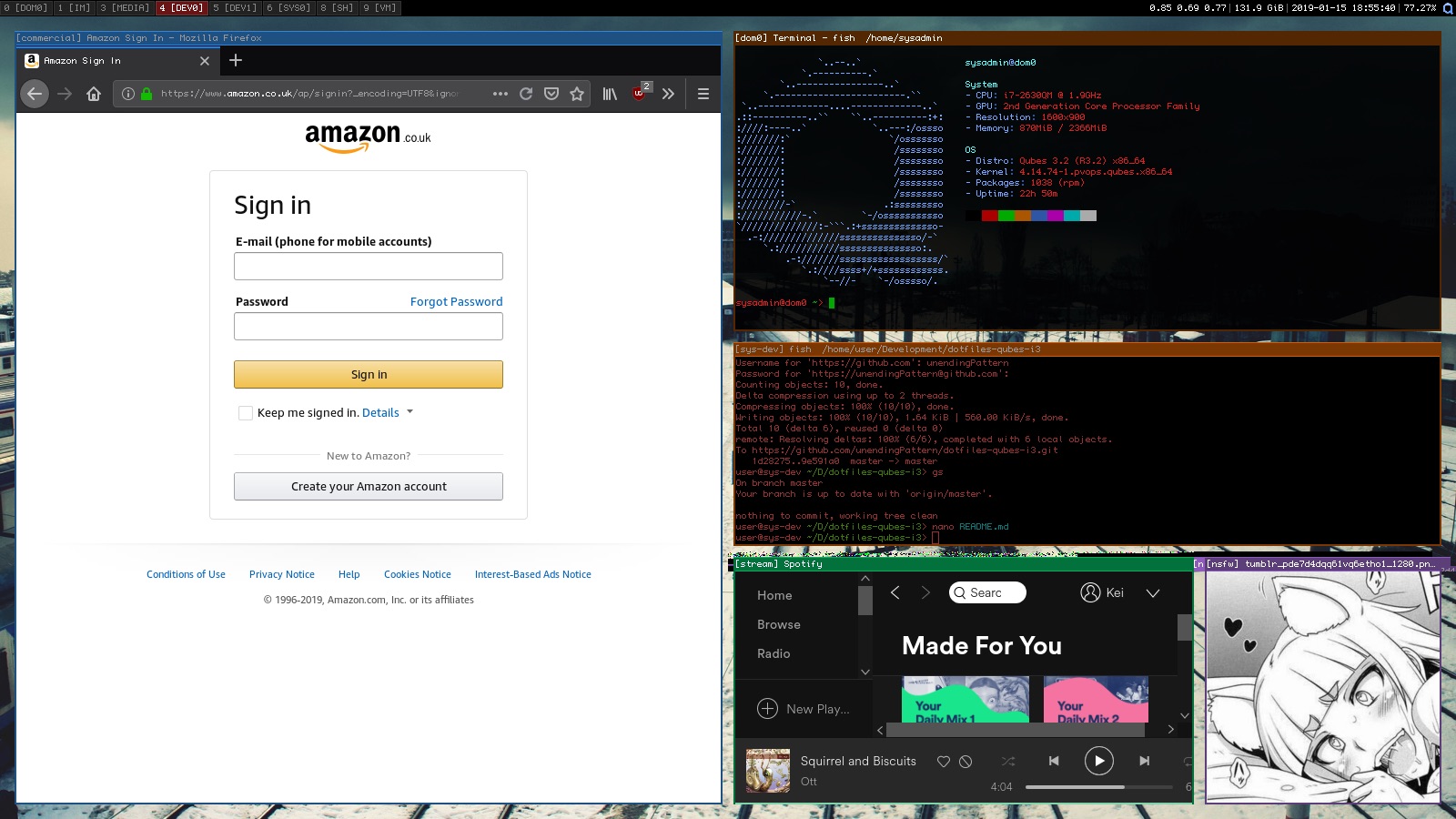Switch to workspace 3 [MEDIA]

click(x=125, y=7)
